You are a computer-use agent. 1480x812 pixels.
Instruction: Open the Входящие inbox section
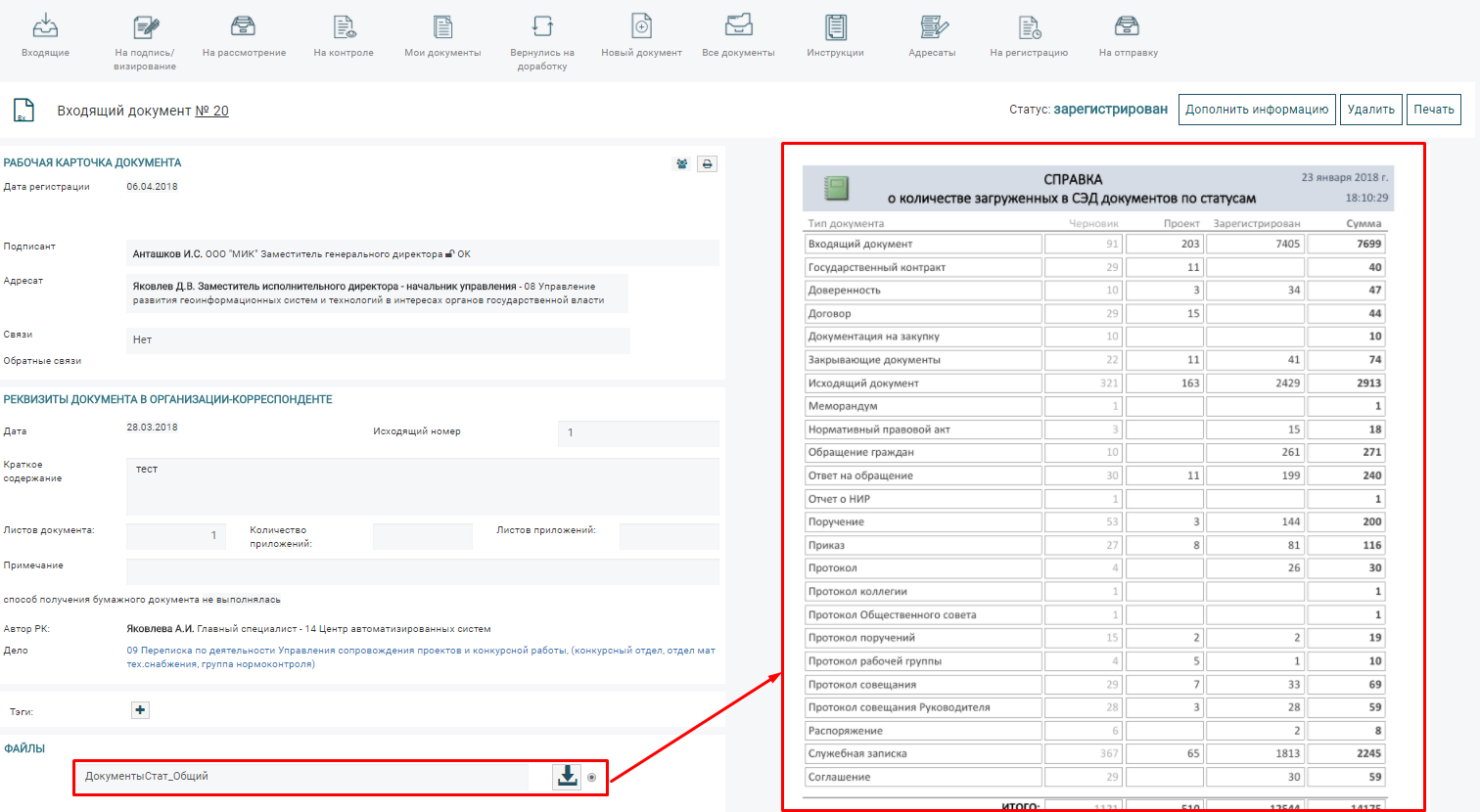[x=45, y=36]
